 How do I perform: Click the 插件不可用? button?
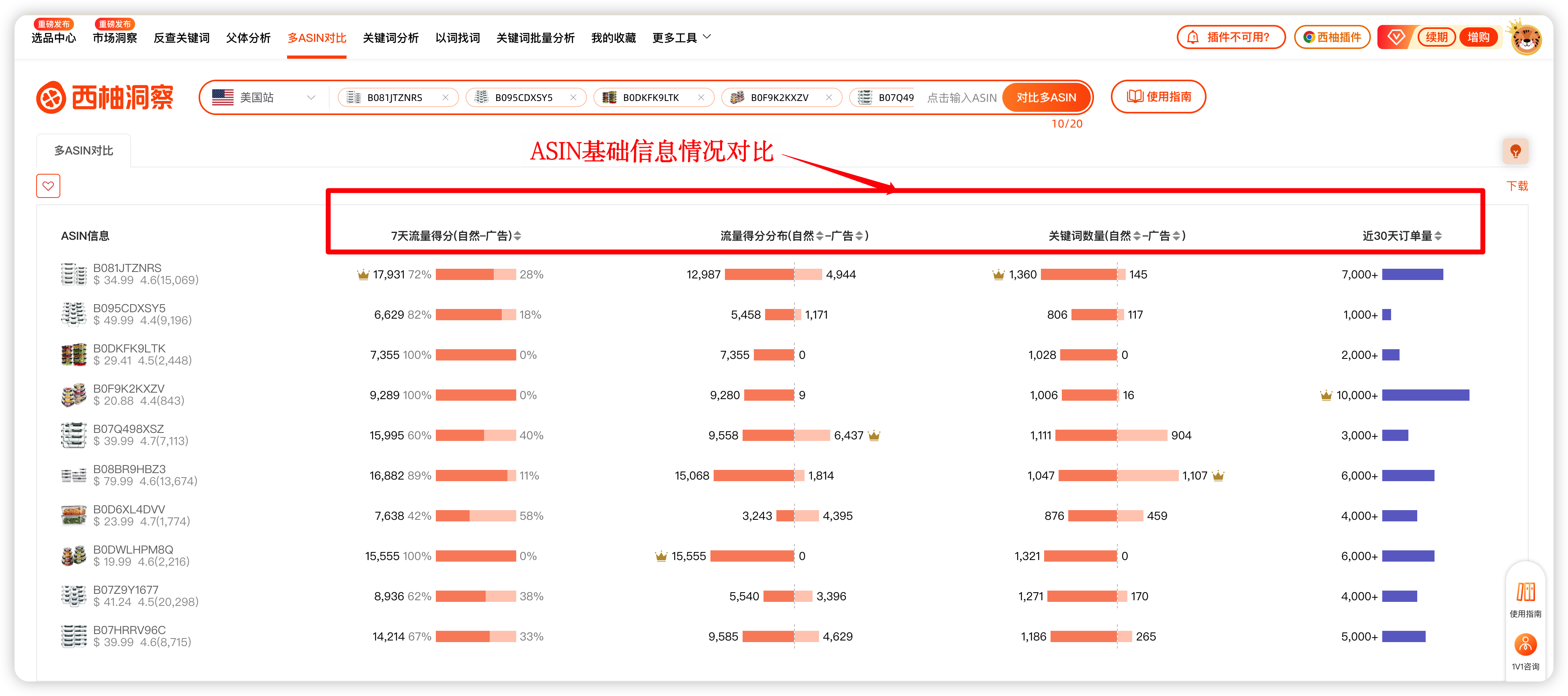1231,37
